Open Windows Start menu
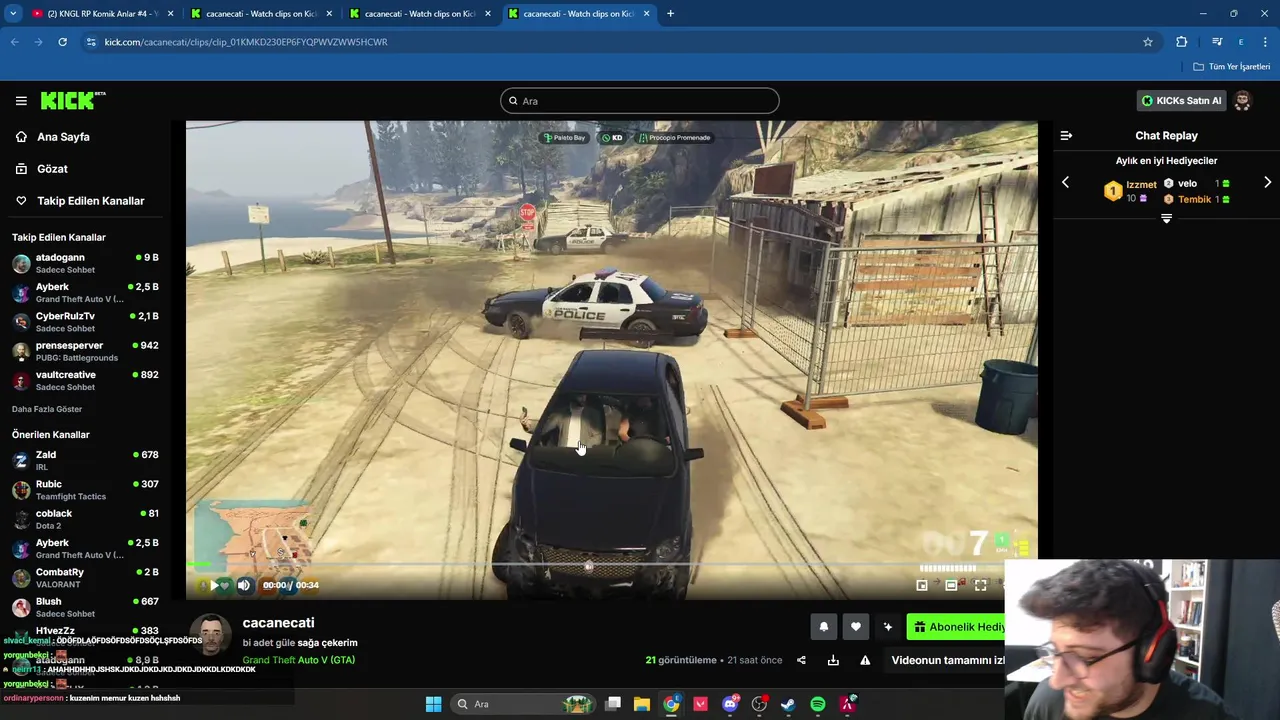1280x720 pixels. coord(433,704)
